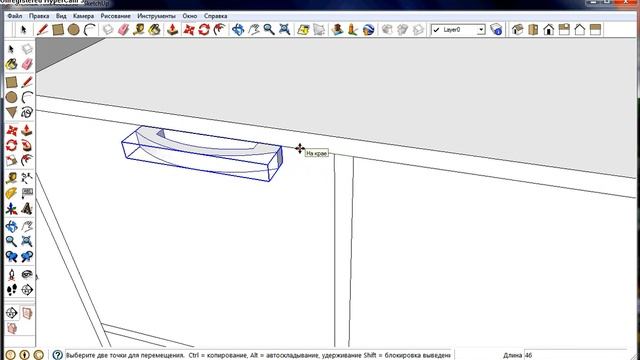Open the Справка menu
This screenshot has height=360, width=640.
216,16
